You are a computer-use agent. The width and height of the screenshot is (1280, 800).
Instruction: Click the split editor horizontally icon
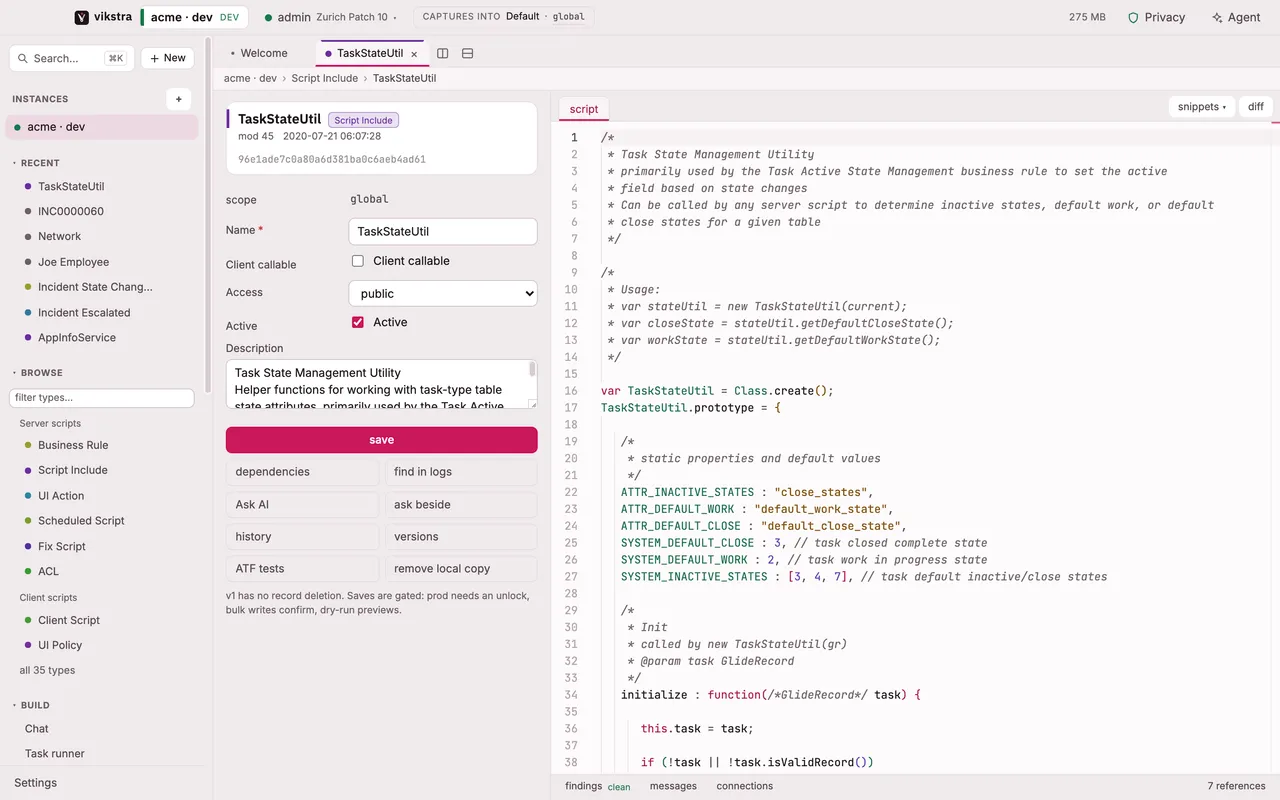click(x=467, y=53)
